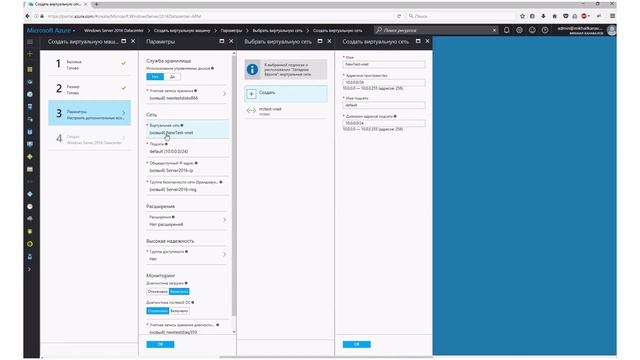This screenshot has height=360, width=640.
Task: Click the Параметры blade vertical scrollbar
Action: click(x=234, y=186)
